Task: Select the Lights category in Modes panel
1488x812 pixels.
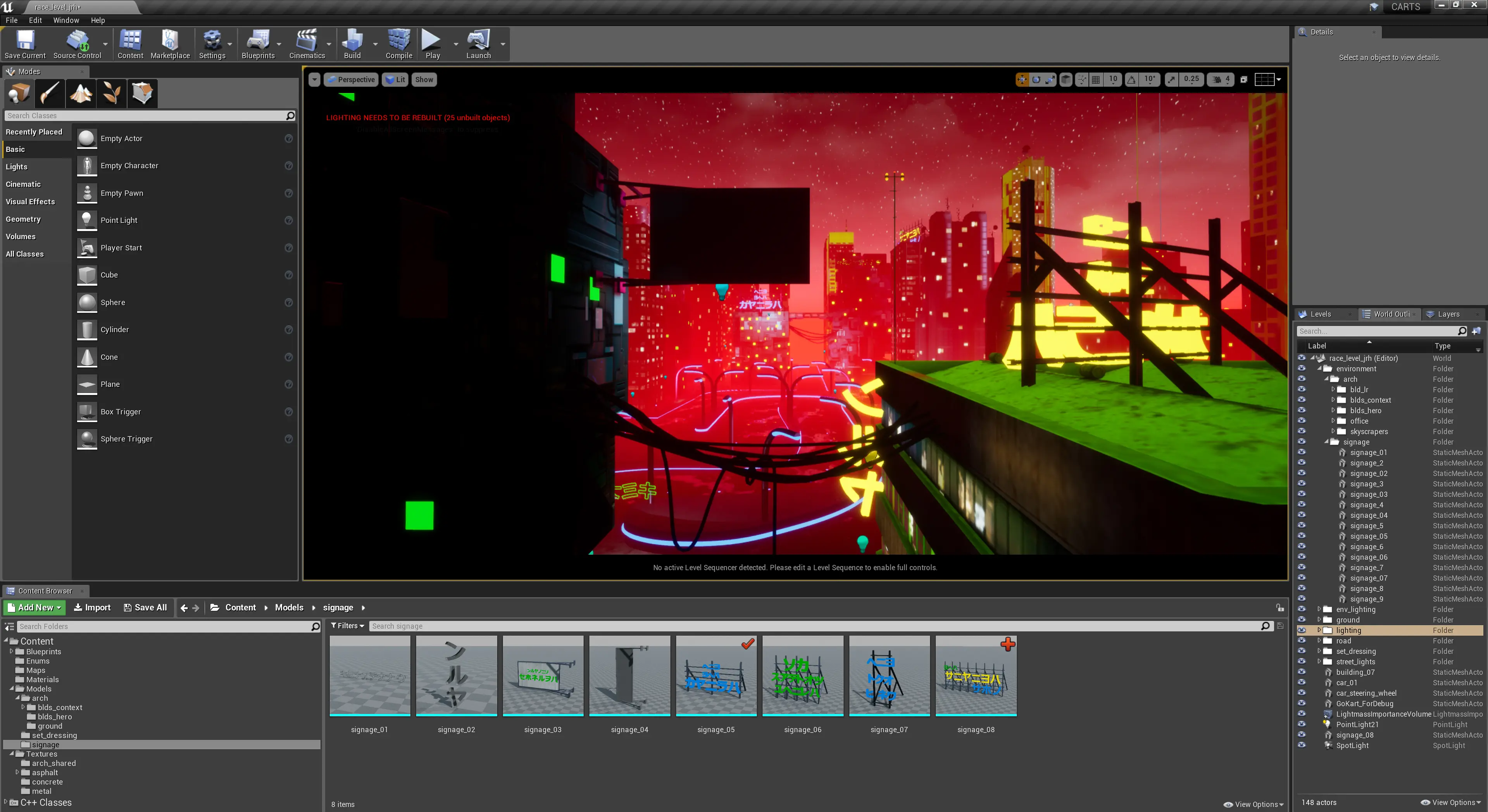Action: point(17,166)
